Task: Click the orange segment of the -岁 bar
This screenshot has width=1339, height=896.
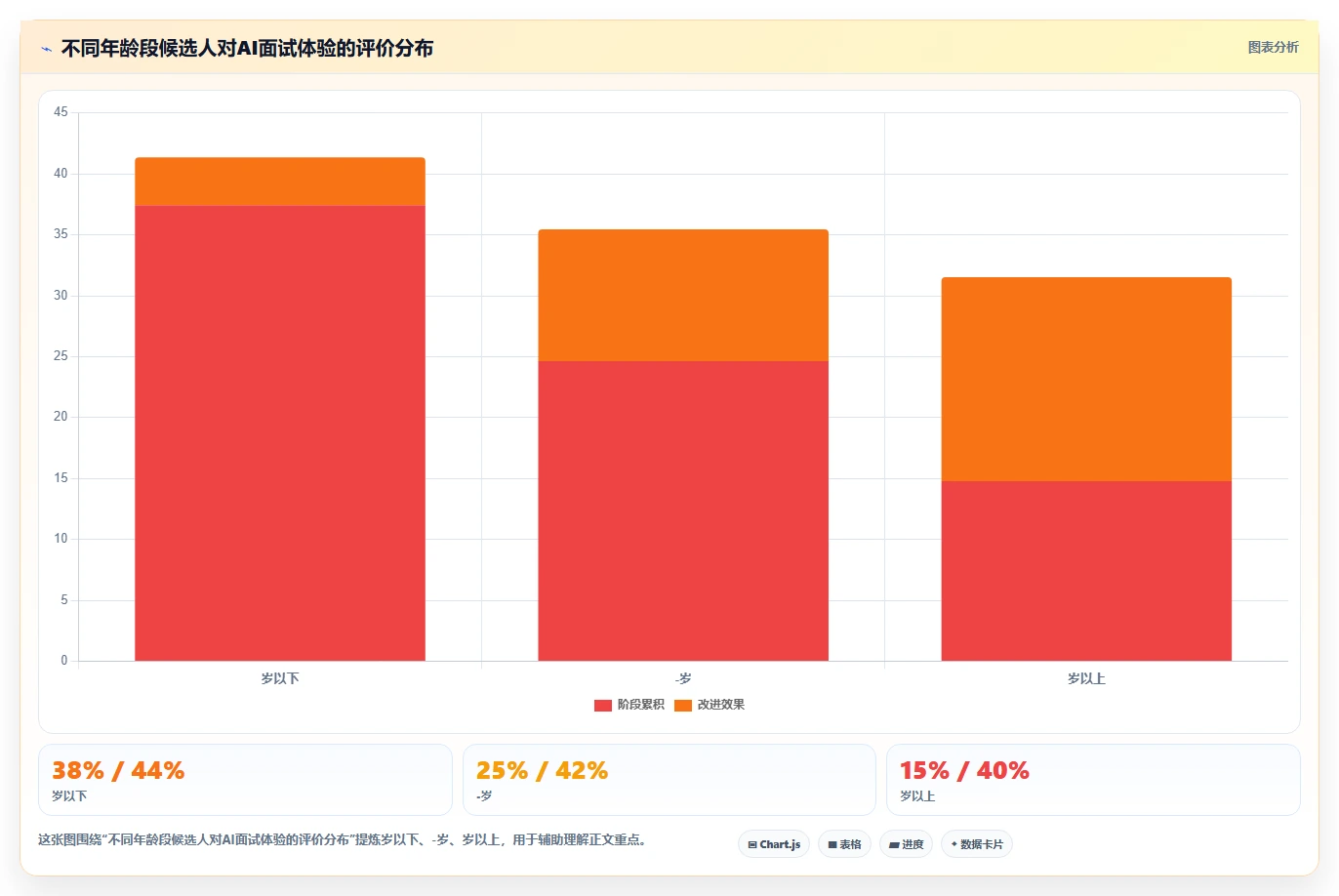Action: click(683, 296)
